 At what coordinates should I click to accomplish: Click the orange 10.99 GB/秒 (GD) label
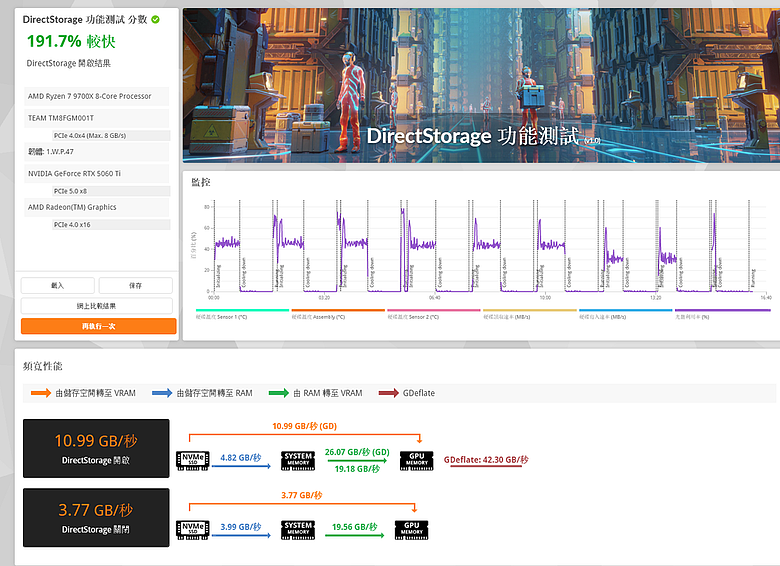pyautogui.click(x=304, y=426)
